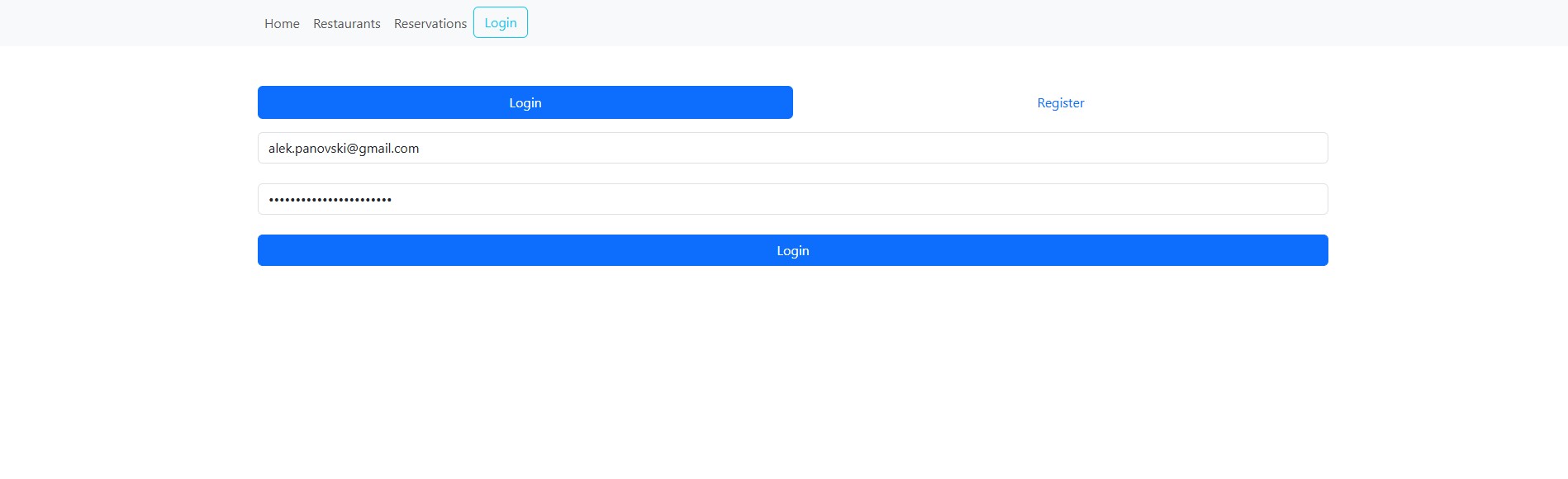Activate the blue Login pill tab
The image size is (1568, 479).
pos(525,102)
